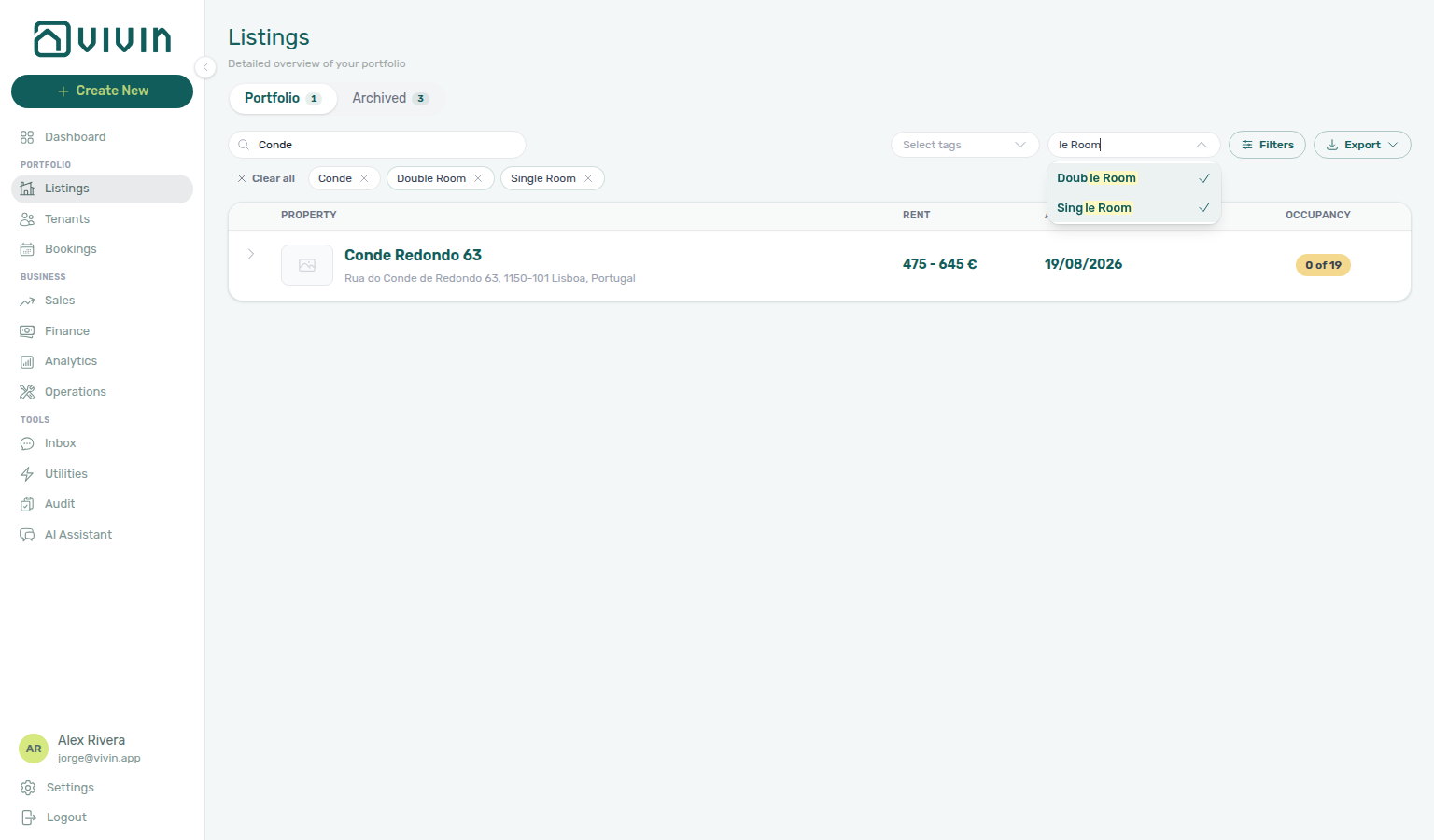This screenshot has height=840, width=1434.
Task: Click the Inbox chat bubble icon
Action: pos(27,443)
